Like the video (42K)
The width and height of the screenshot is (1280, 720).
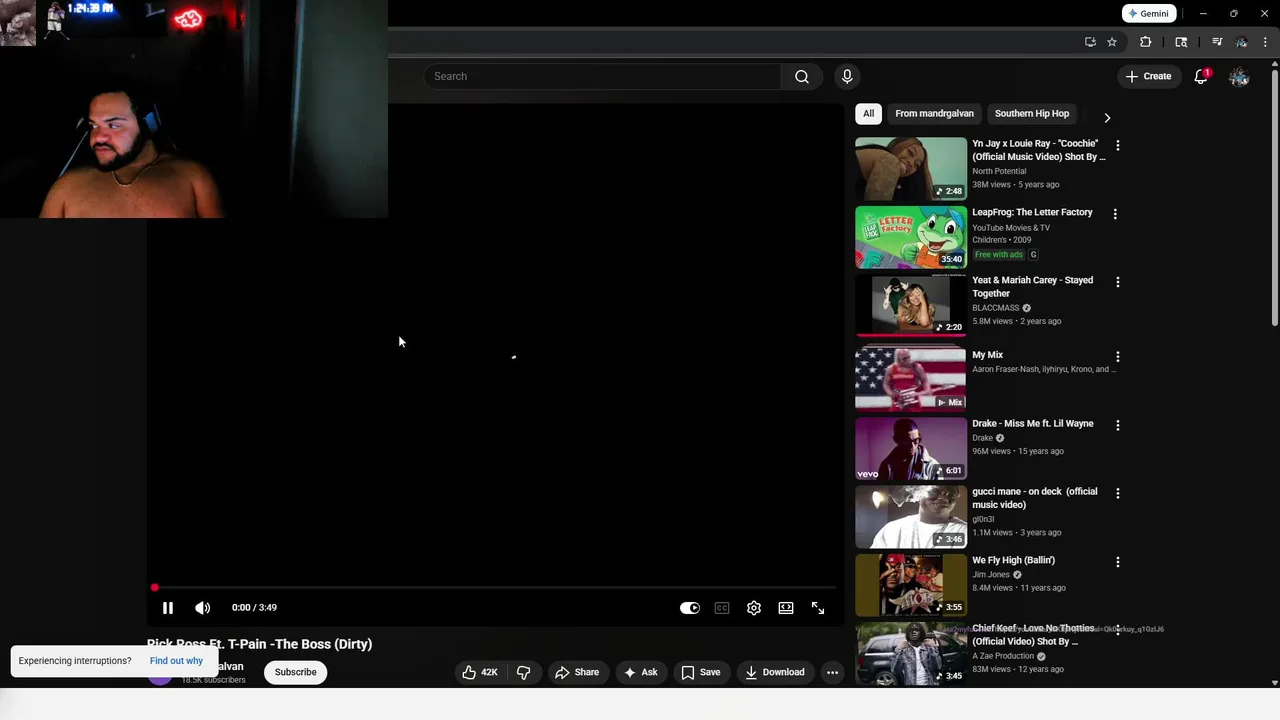coord(479,673)
